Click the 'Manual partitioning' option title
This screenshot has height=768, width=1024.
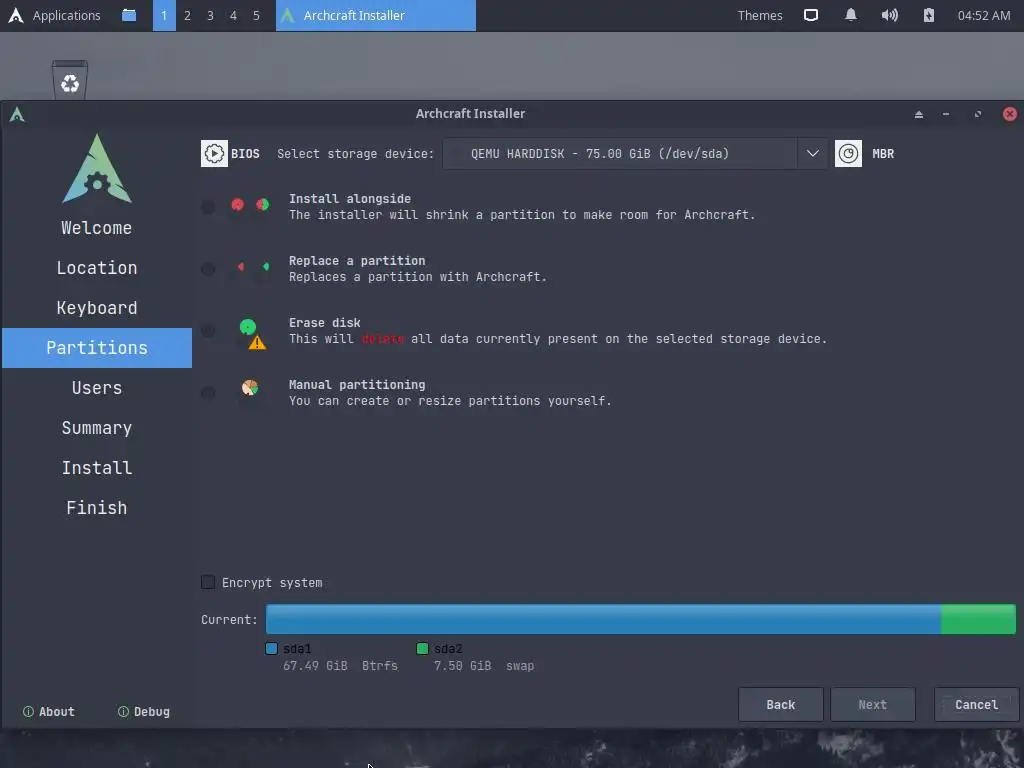click(x=357, y=385)
